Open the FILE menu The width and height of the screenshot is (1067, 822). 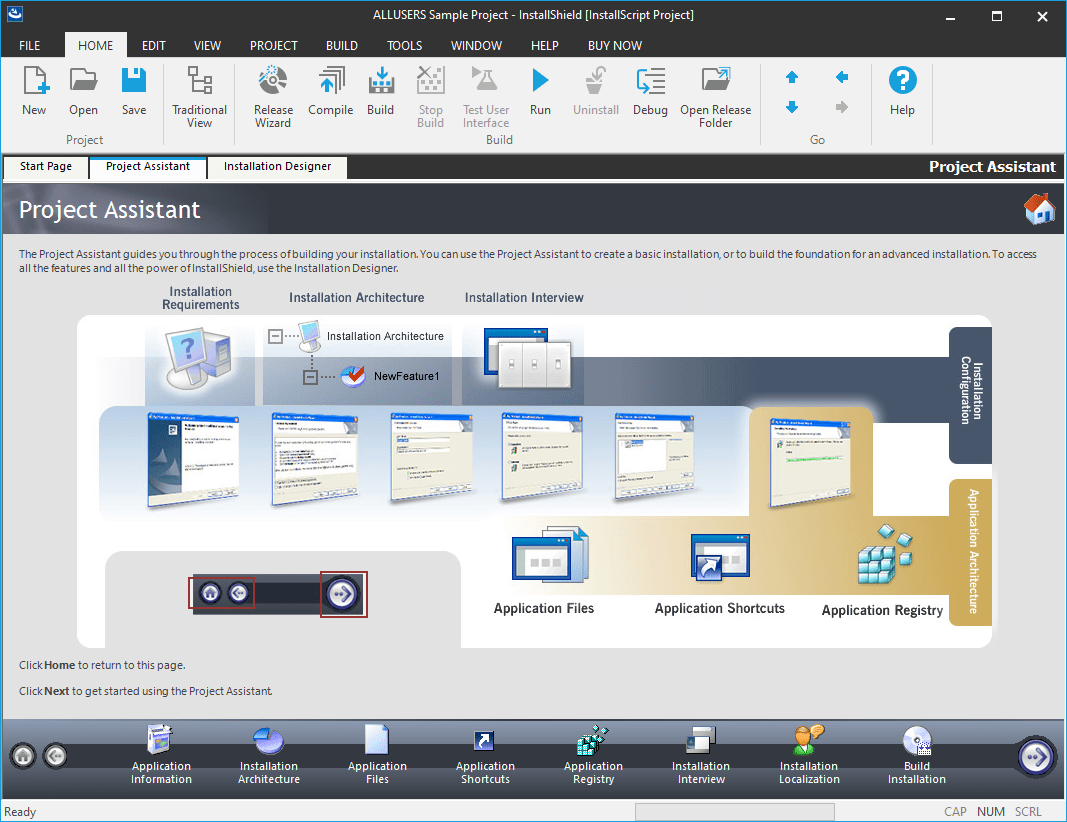29,46
